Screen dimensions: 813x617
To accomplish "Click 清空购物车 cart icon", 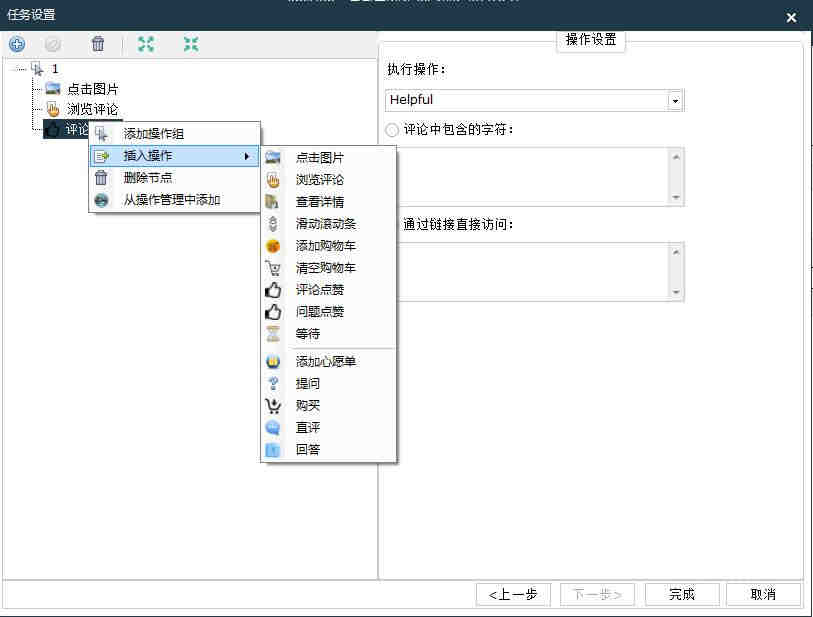I will pos(273,268).
